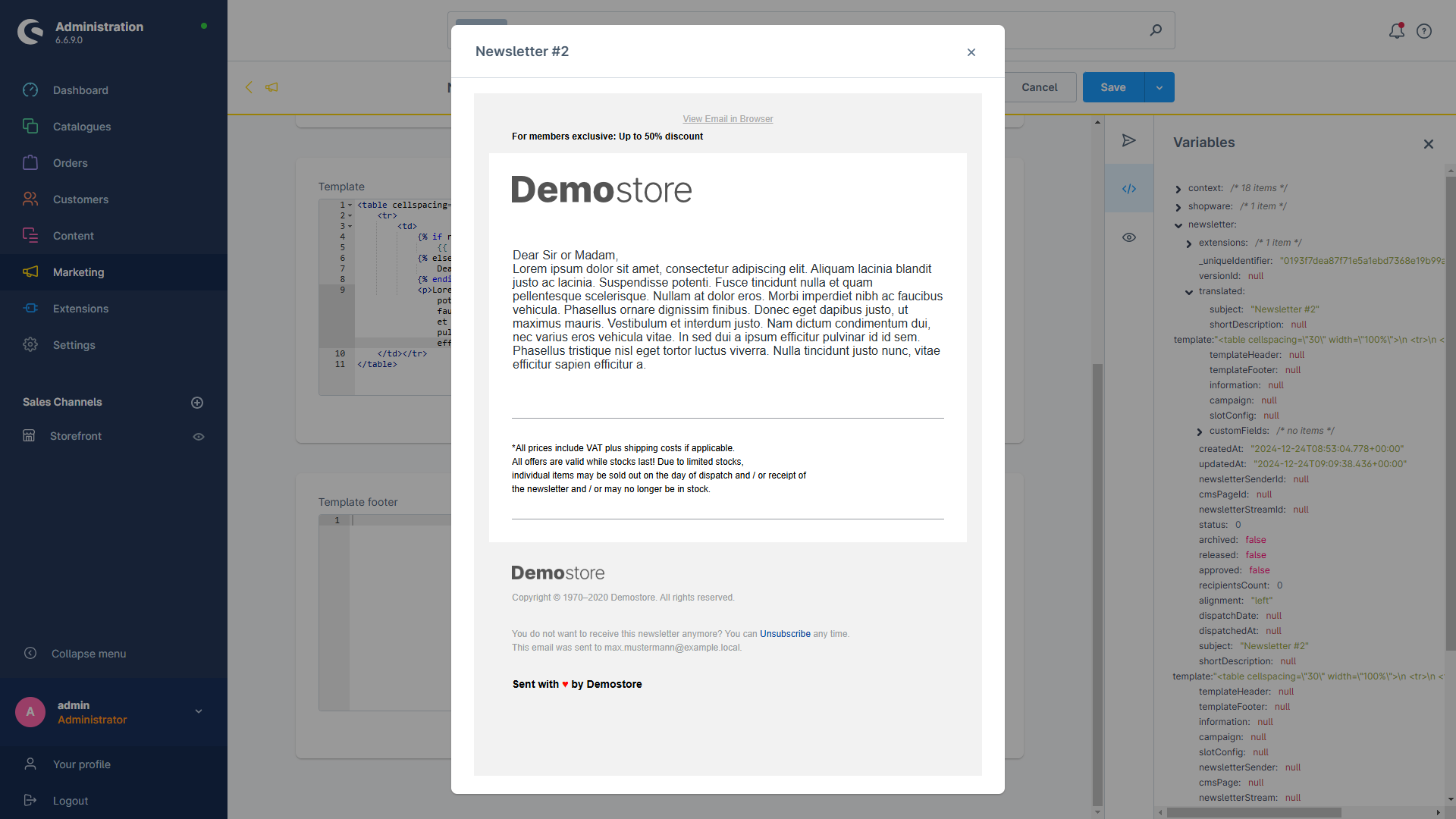Click the recipientsCount value

point(1279,585)
